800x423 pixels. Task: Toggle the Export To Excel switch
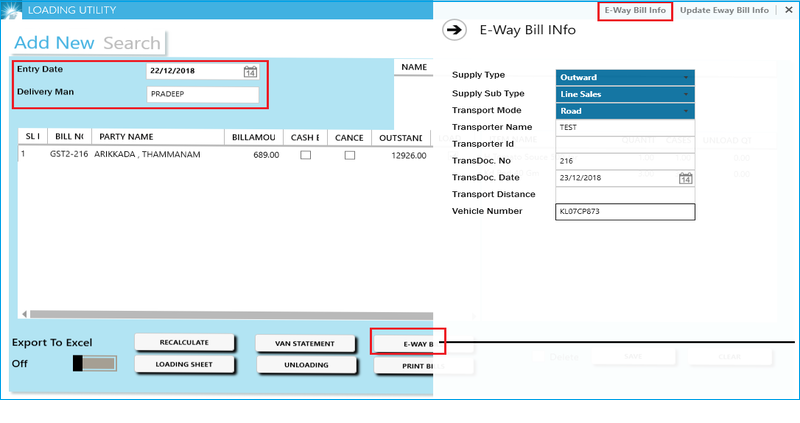coord(95,363)
